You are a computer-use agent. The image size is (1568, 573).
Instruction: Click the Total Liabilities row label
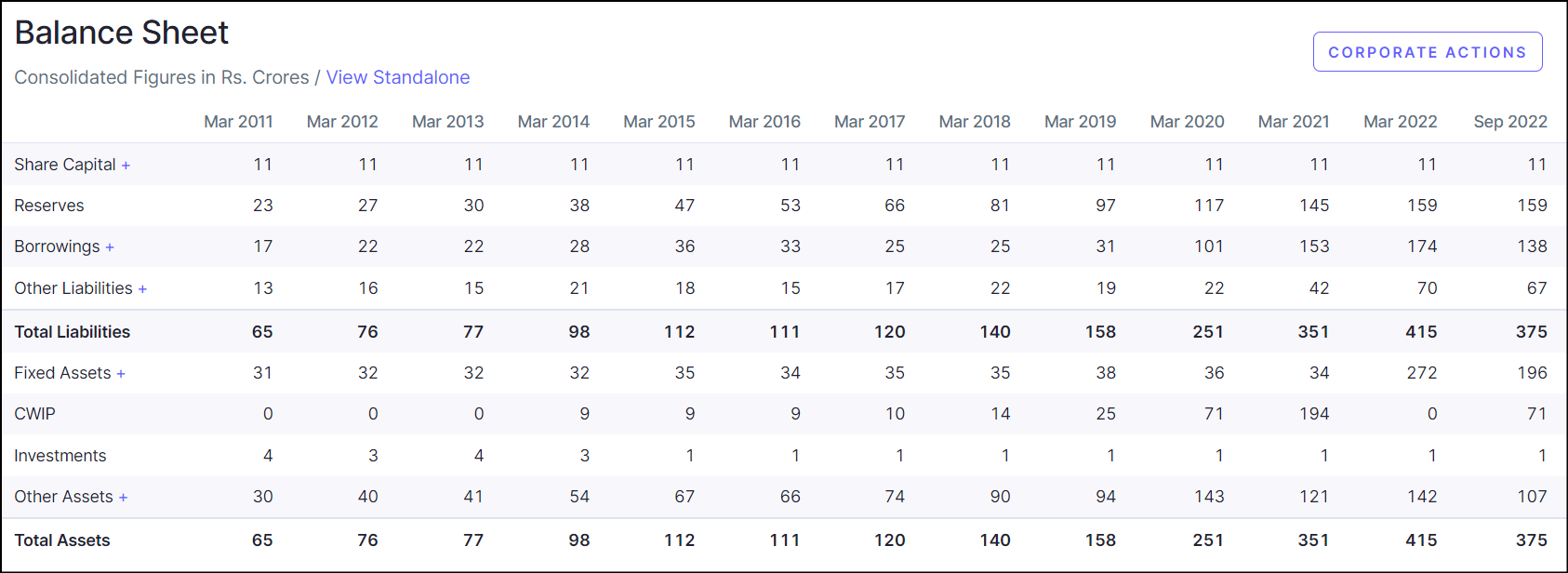(x=73, y=332)
